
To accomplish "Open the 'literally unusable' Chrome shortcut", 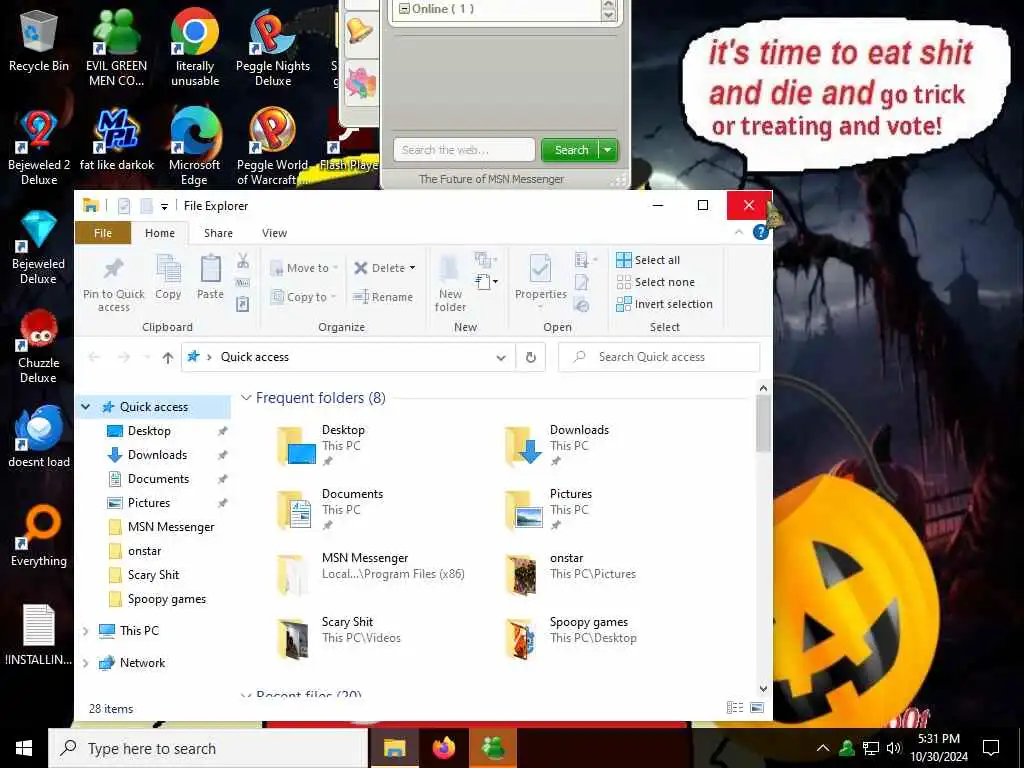I will click(195, 47).
